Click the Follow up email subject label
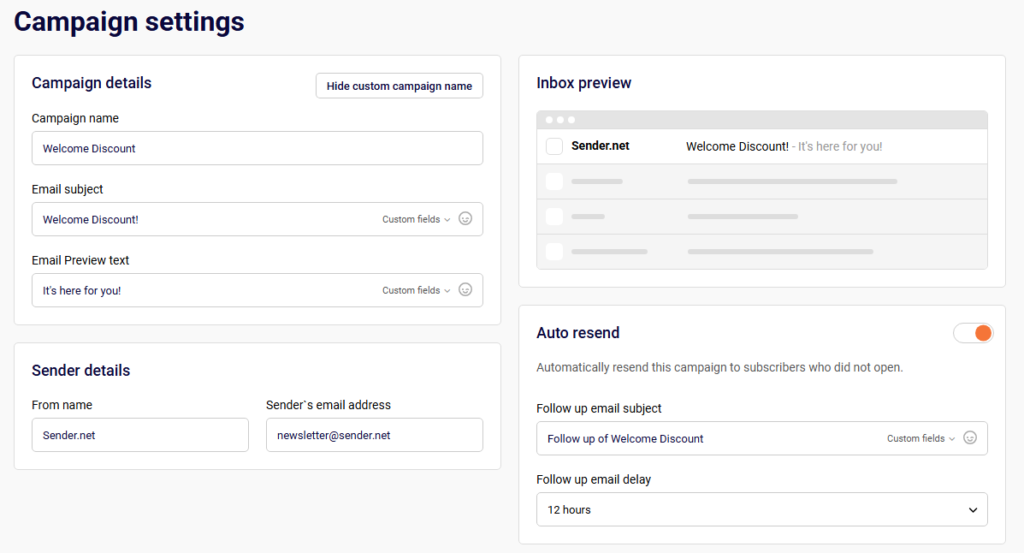This screenshot has height=553, width=1024. (599, 408)
